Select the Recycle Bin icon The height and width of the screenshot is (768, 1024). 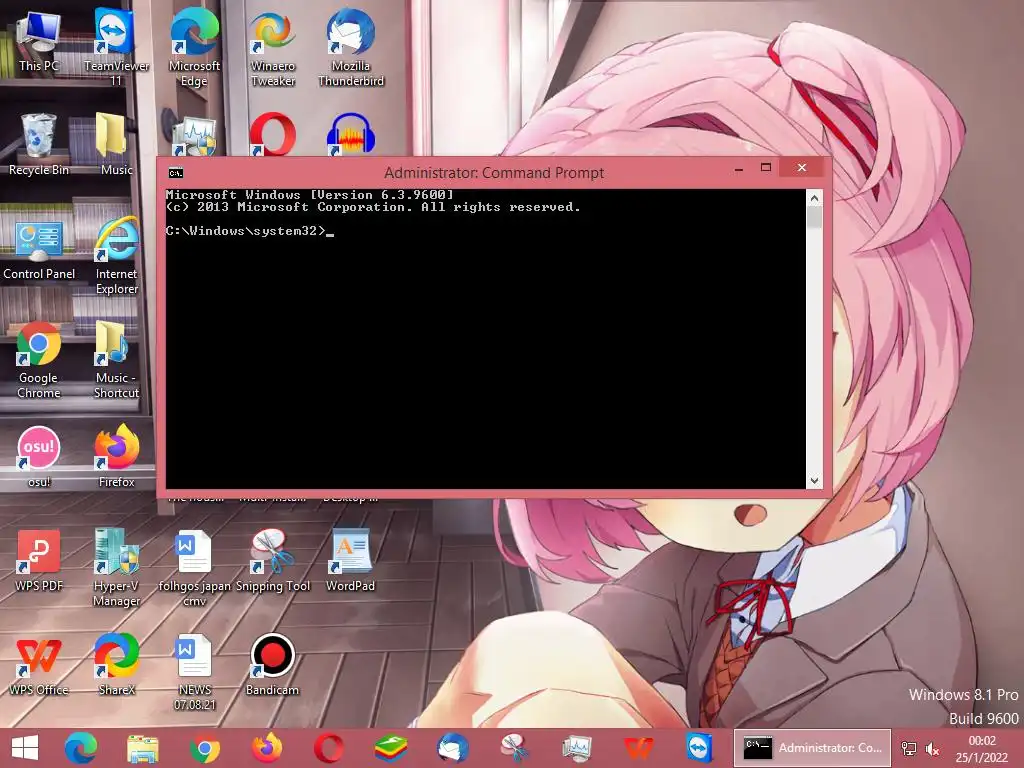click(x=39, y=144)
